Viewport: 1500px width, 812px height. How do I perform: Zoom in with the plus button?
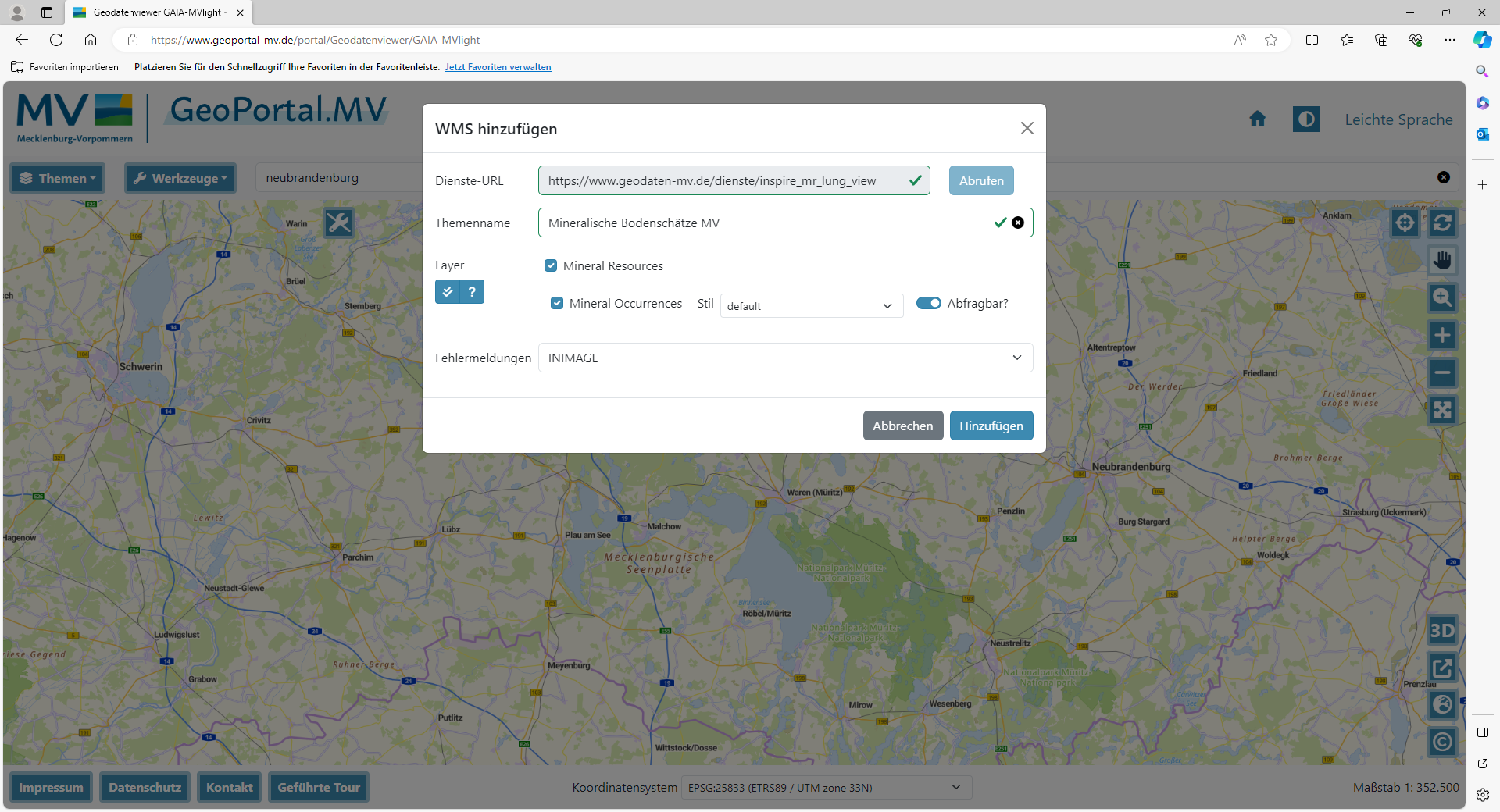pyautogui.click(x=1442, y=336)
